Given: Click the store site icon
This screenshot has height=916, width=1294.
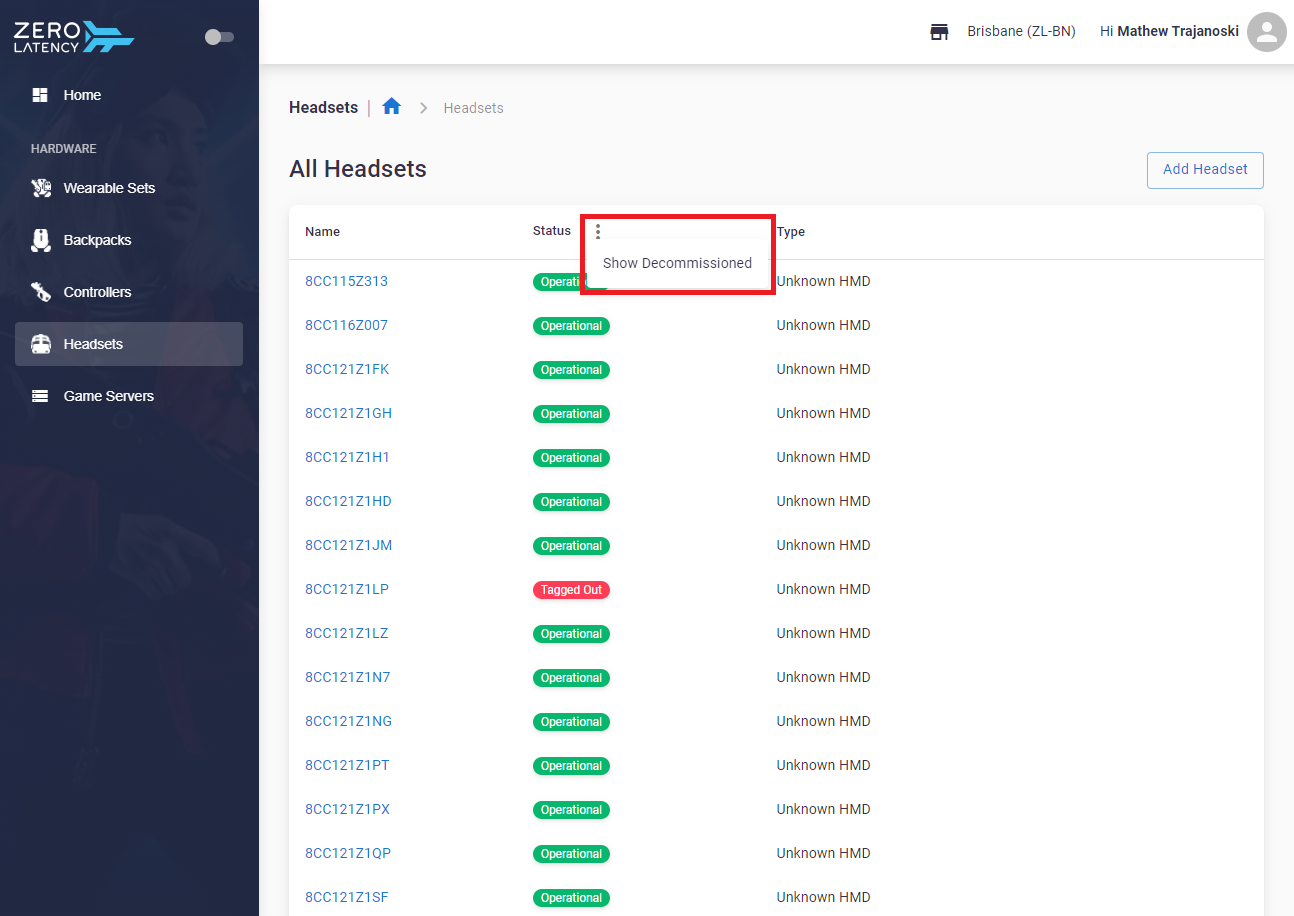Looking at the screenshot, I should (939, 32).
